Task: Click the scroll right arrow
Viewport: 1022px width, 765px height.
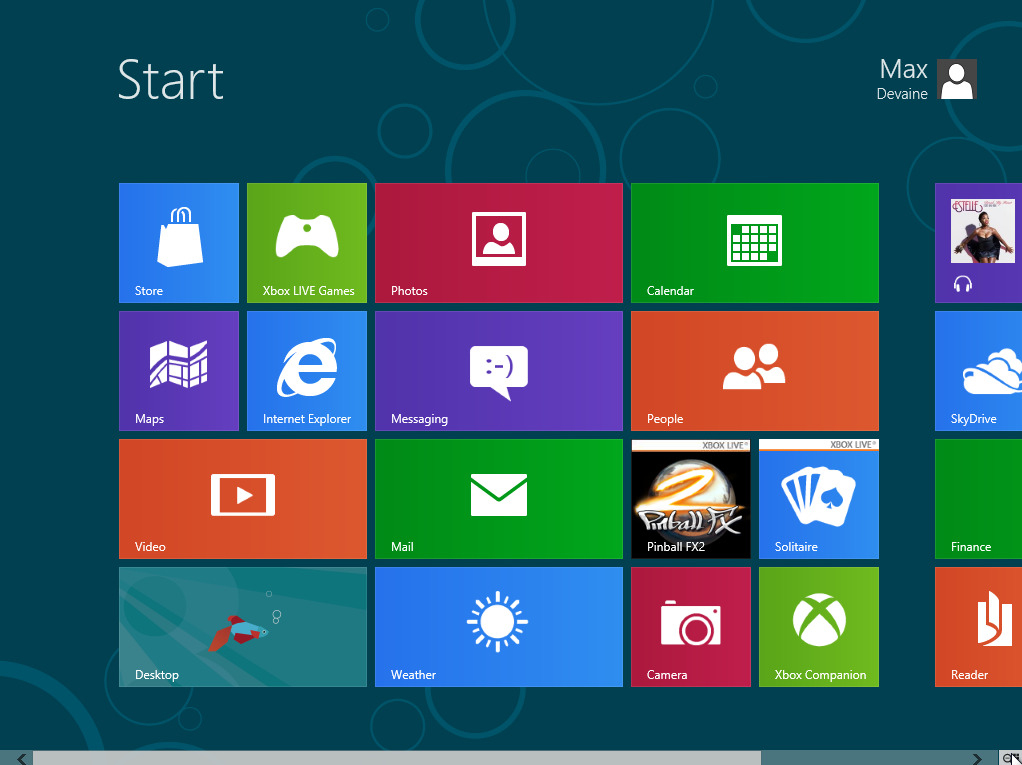Action: coord(976,758)
